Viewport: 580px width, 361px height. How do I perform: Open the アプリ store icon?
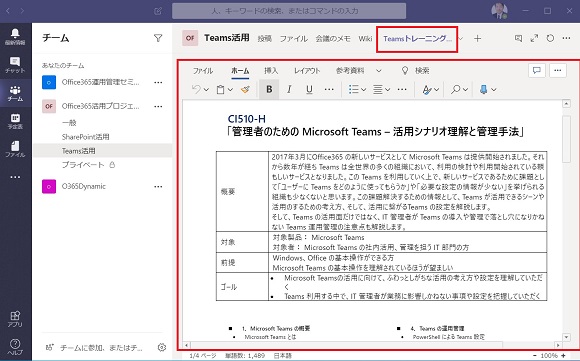pyautogui.click(x=15, y=318)
